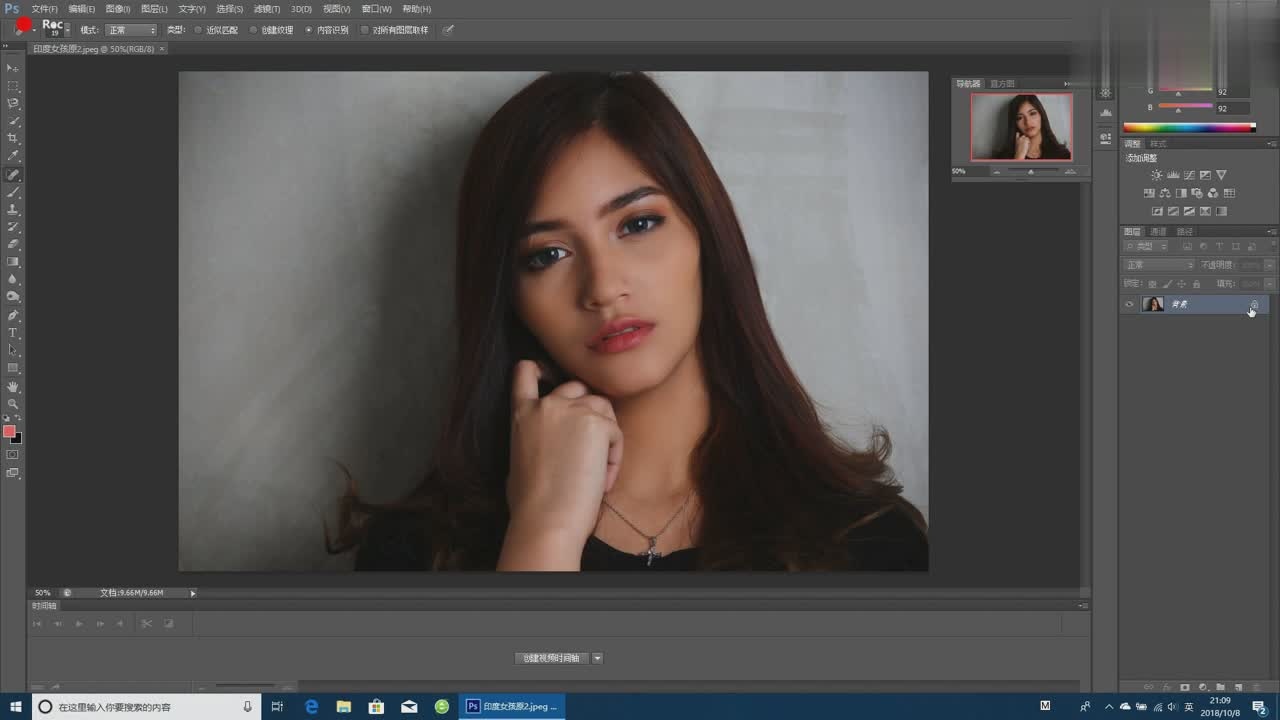
Task: Select the 近似匹配 radio option
Action: tap(198, 30)
